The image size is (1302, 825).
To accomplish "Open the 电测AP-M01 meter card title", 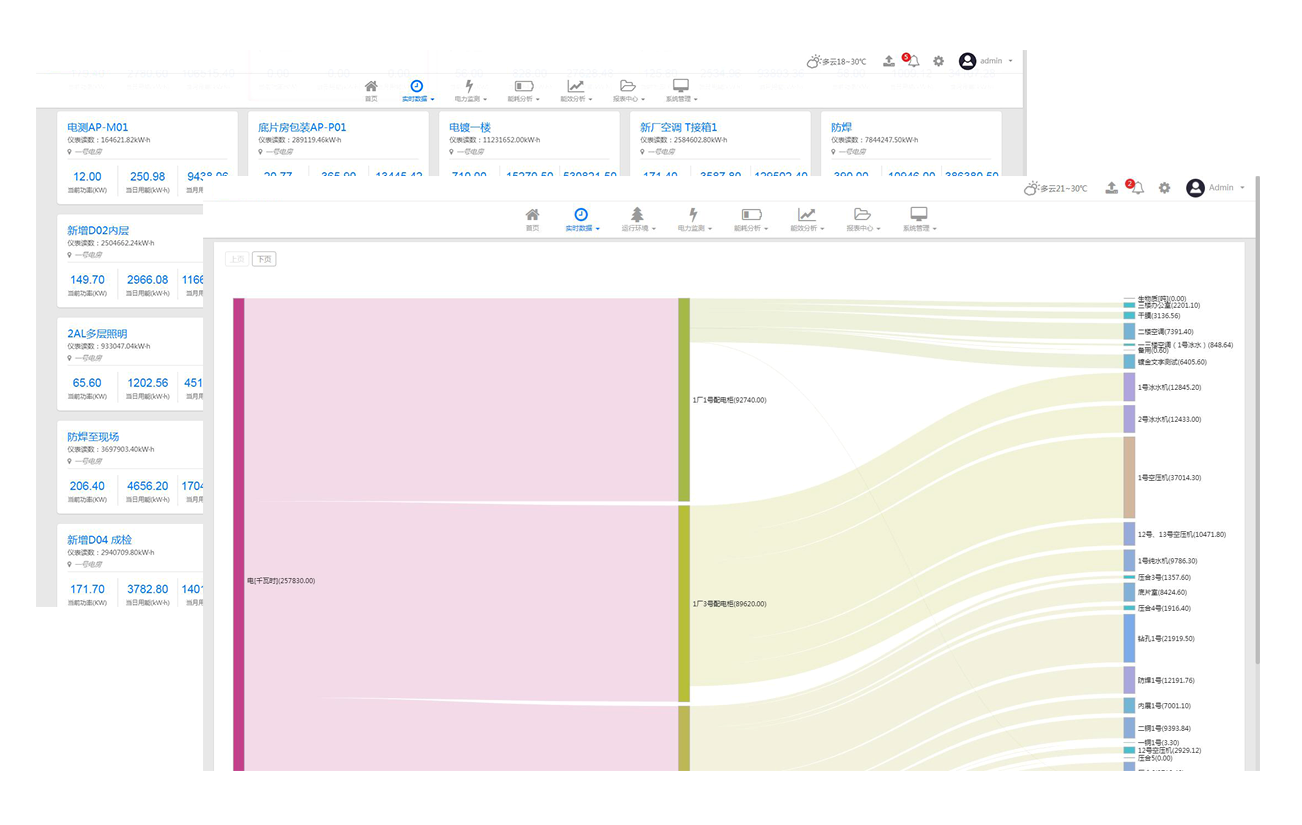I will pos(97,127).
